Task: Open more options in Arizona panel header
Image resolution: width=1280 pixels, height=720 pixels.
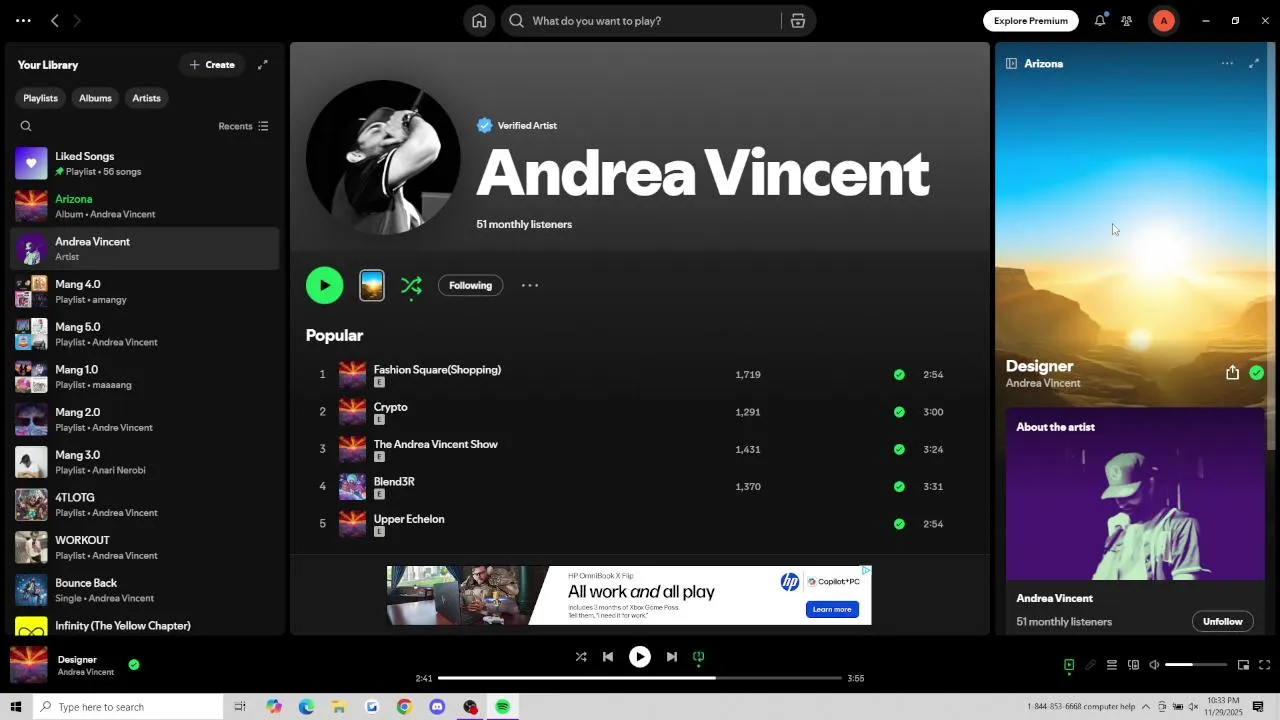Action: click(1227, 64)
